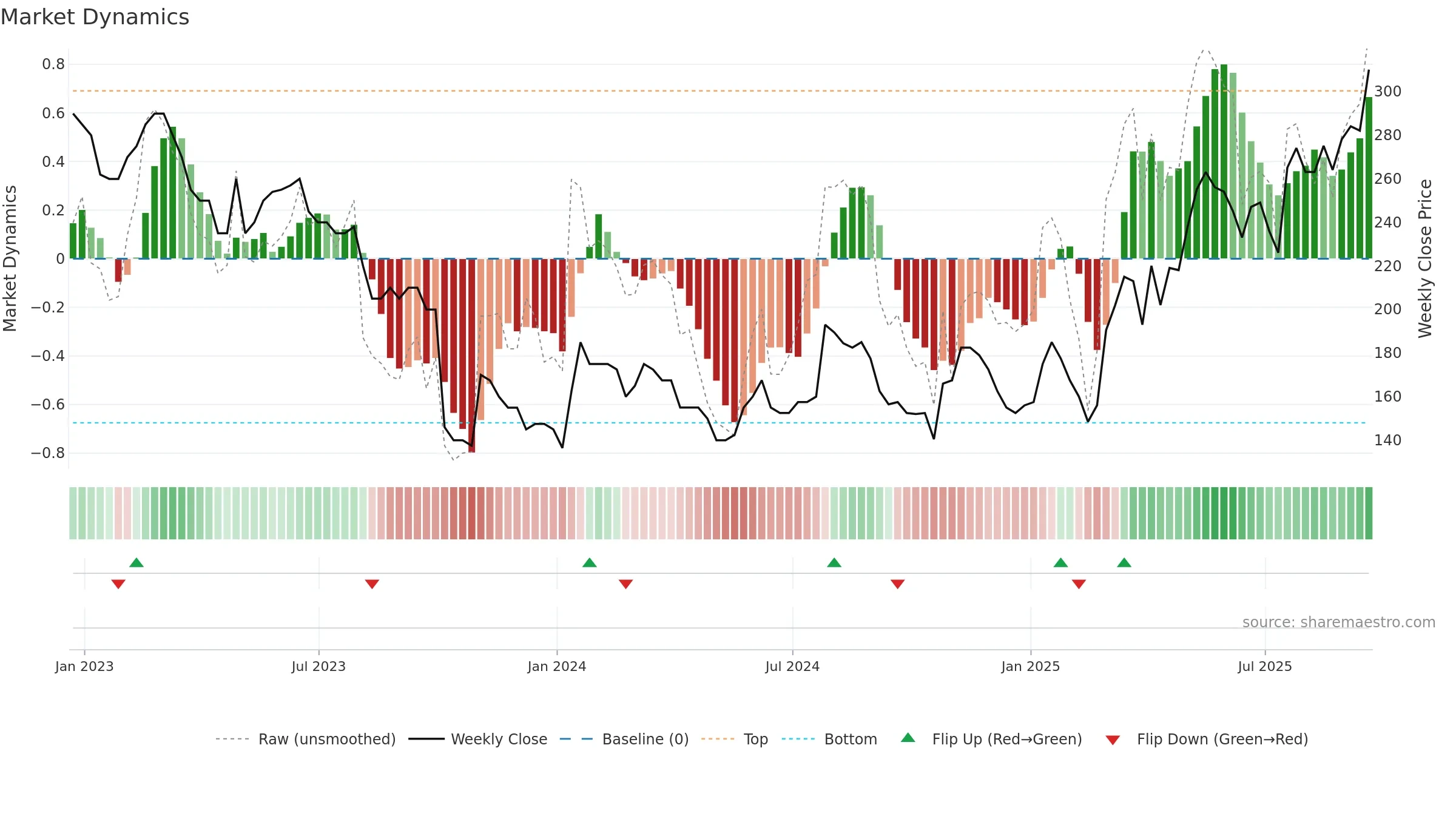The width and height of the screenshot is (1456, 819).
Task: Toggle the Top legend entry
Action: 756,739
